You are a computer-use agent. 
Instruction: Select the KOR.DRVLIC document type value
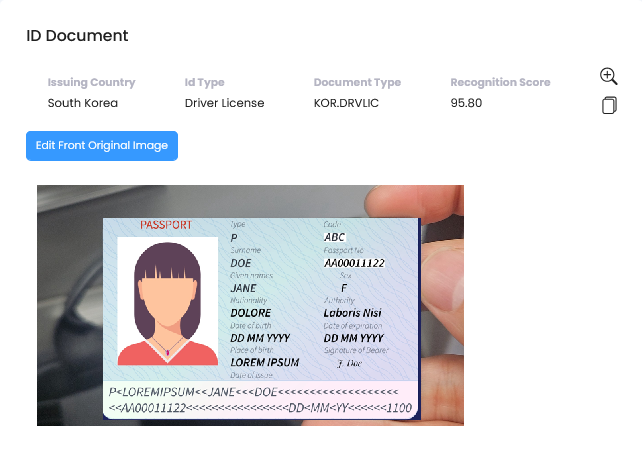click(346, 103)
